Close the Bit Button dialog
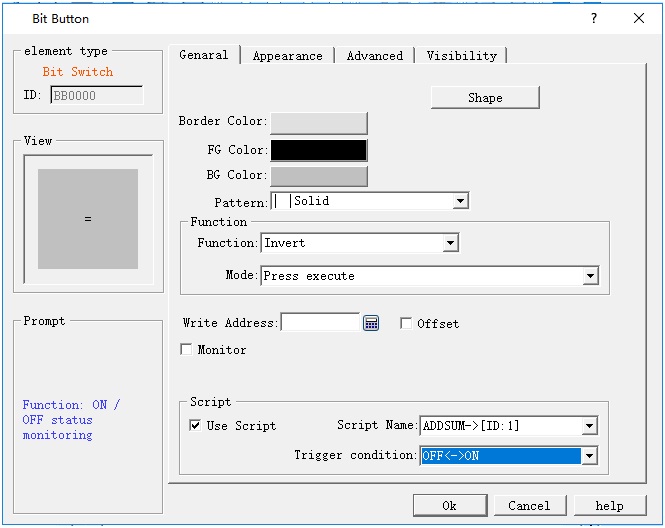 click(x=639, y=18)
